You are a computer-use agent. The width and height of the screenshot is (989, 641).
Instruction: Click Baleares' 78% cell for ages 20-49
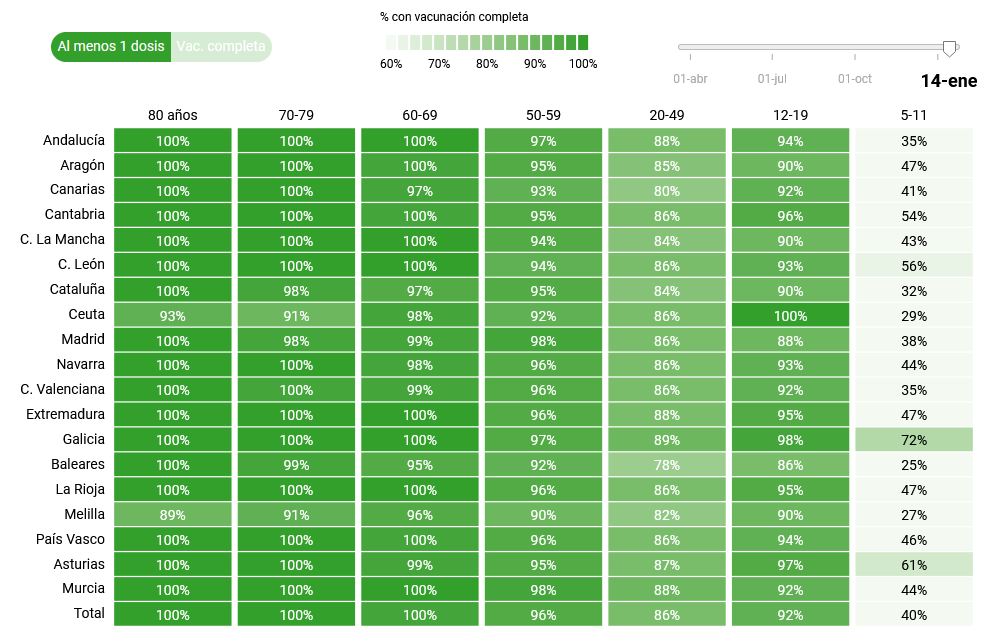tap(667, 465)
